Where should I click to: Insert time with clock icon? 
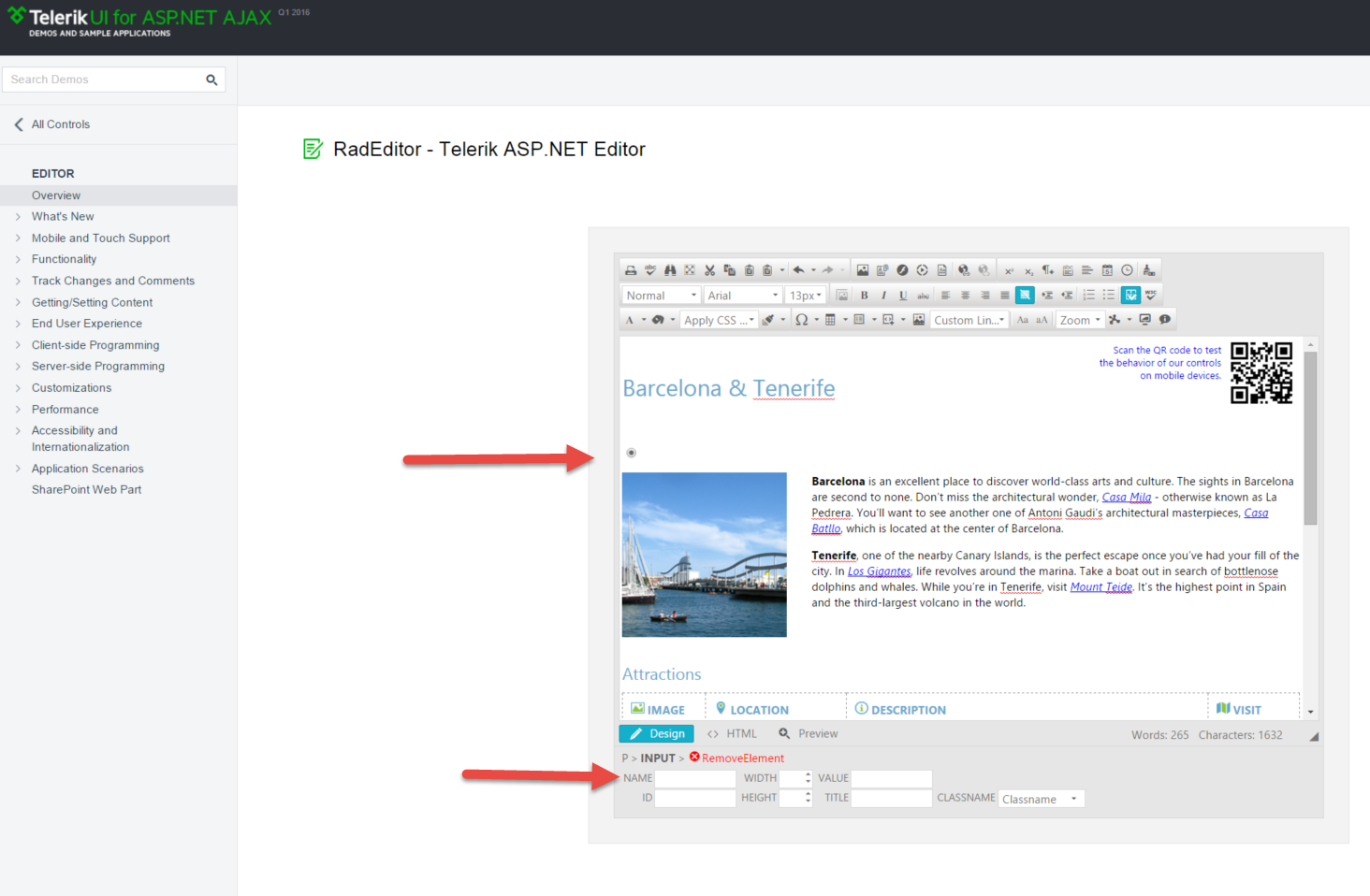tap(1127, 270)
